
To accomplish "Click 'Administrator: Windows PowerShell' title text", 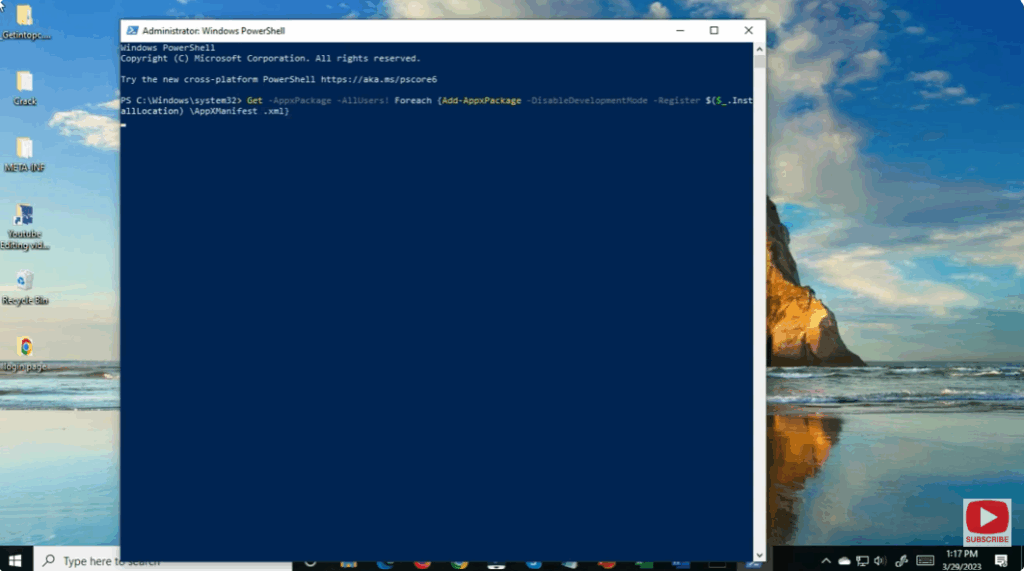I will pos(214,31).
